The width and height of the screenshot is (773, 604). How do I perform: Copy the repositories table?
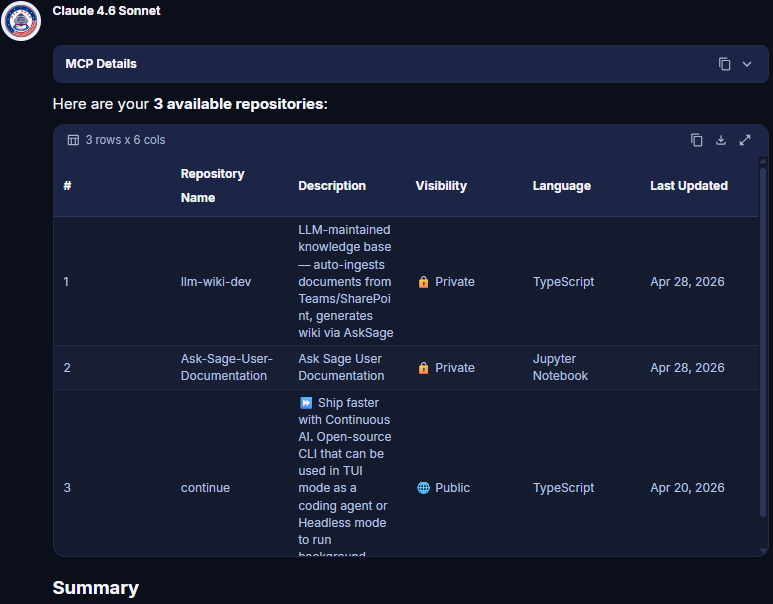(x=697, y=140)
